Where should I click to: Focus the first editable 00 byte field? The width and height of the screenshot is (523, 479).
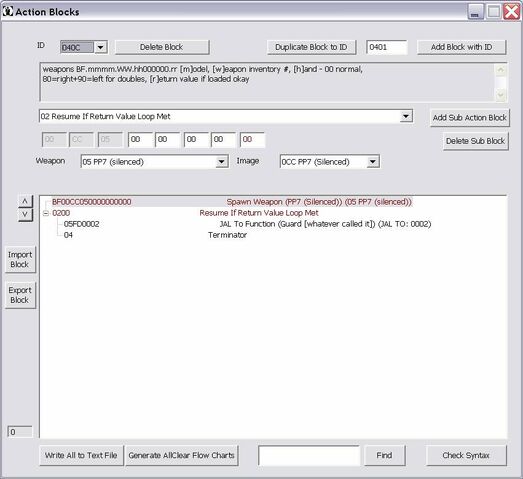[140, 140]
